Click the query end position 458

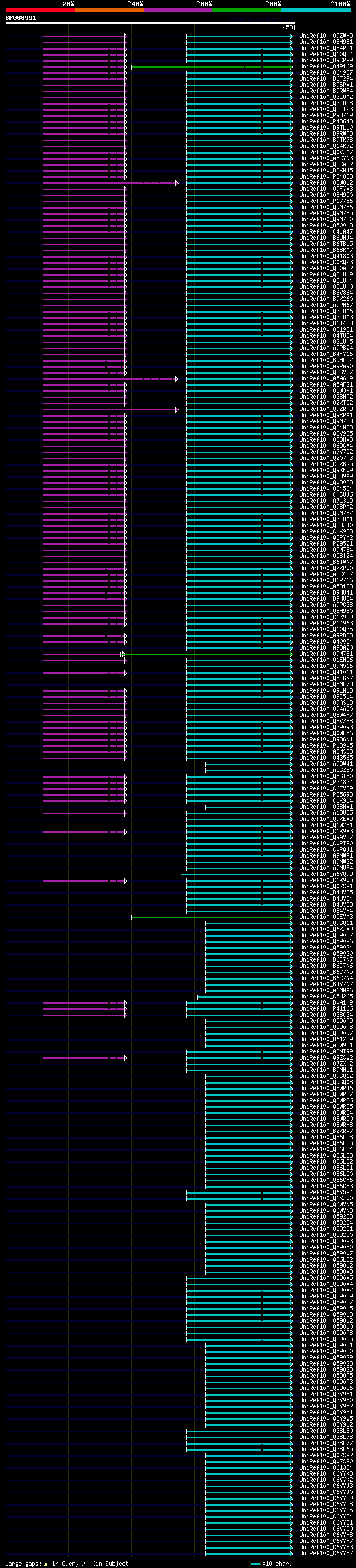[x=287, y=27]
